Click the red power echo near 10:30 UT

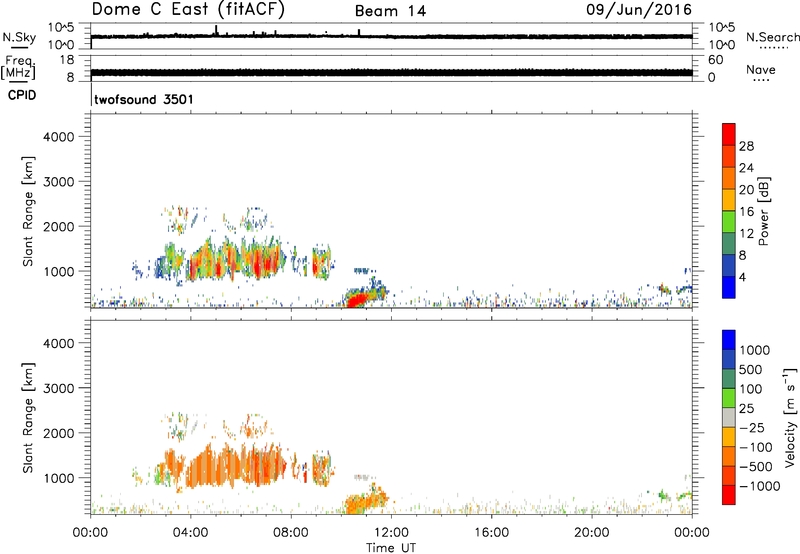tap(358, 299)
